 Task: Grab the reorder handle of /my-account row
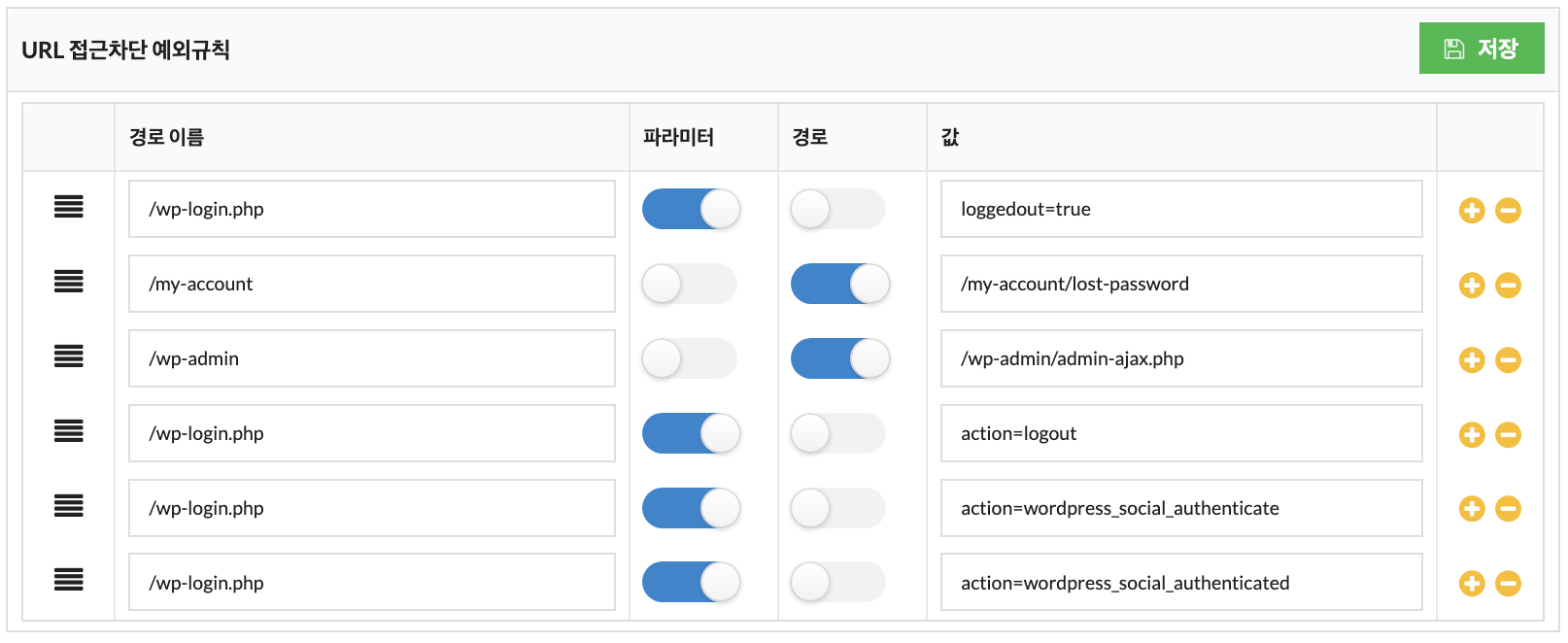point(68,281)
